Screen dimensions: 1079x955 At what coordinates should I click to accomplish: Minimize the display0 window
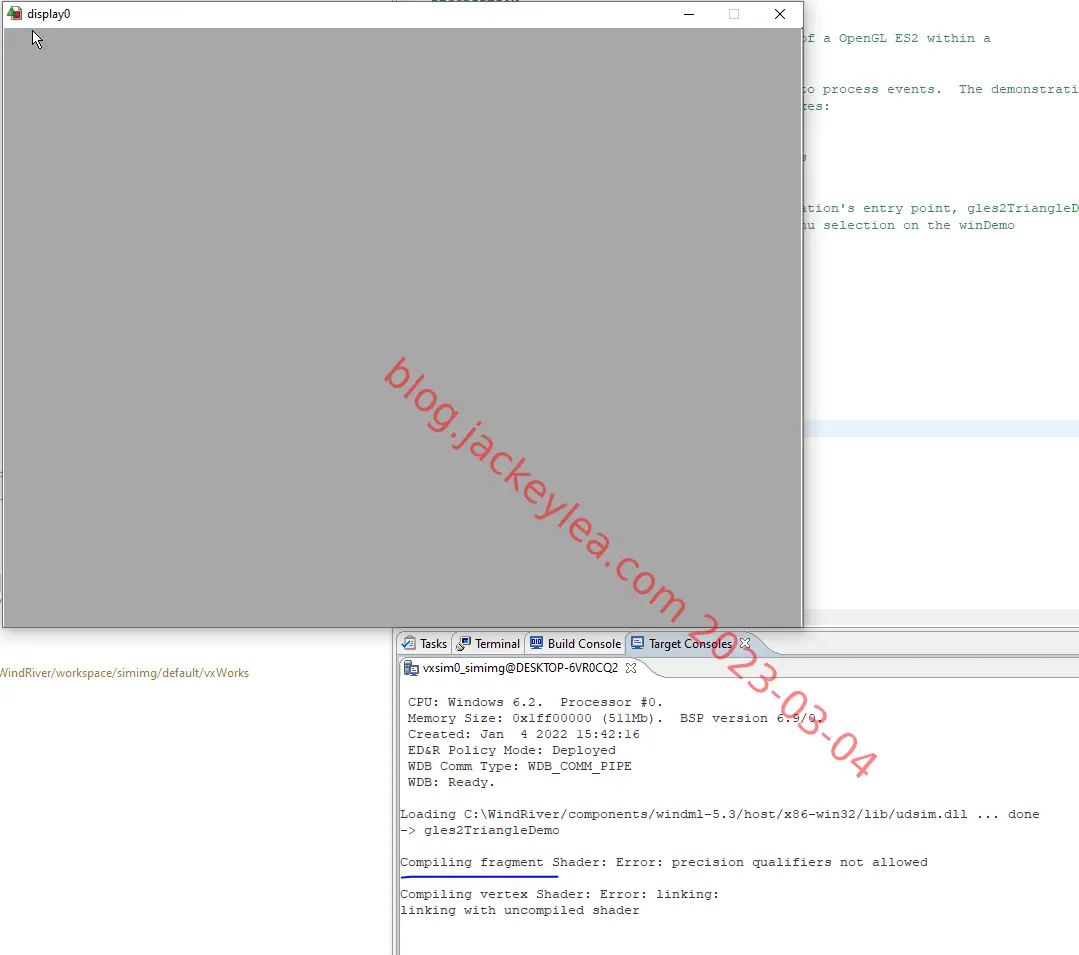point(689,14)
